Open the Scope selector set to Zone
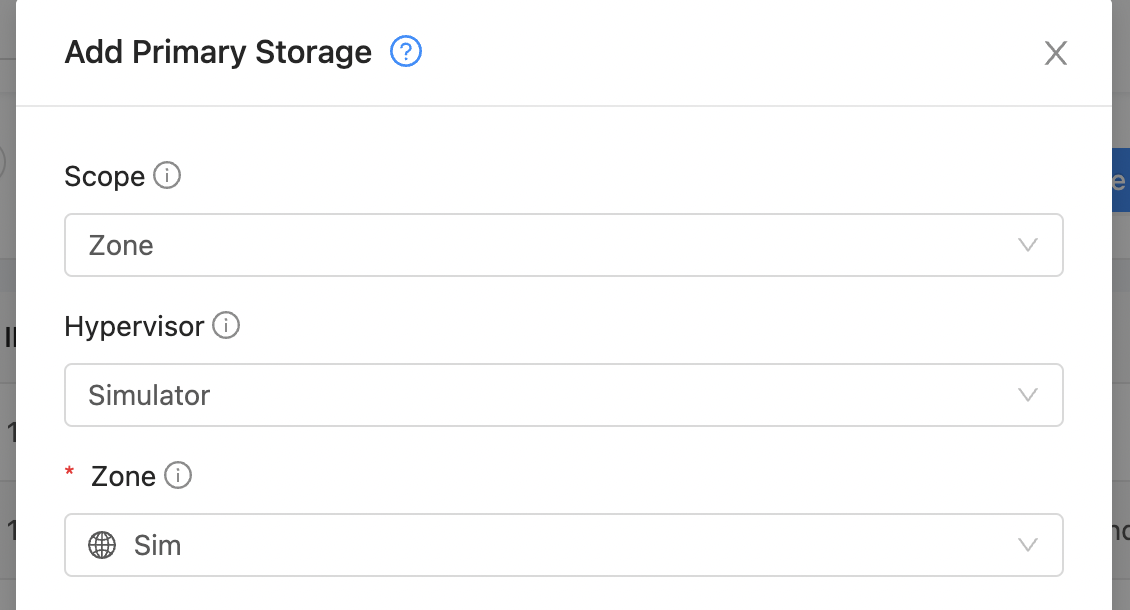This screenshot has width=1130, height=610. coord(564,245)
